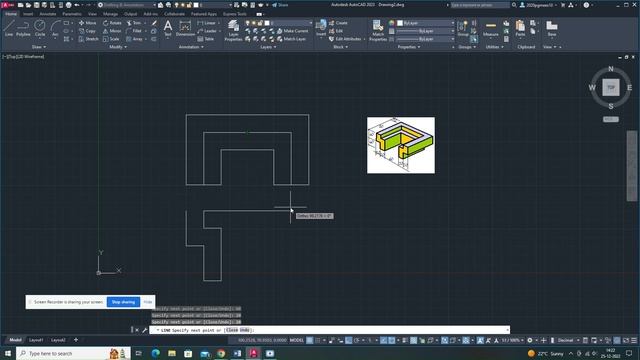Viewport: 640px width, 360px height.
Task: Pick the Scale tool
Action: tap(111, 39)
